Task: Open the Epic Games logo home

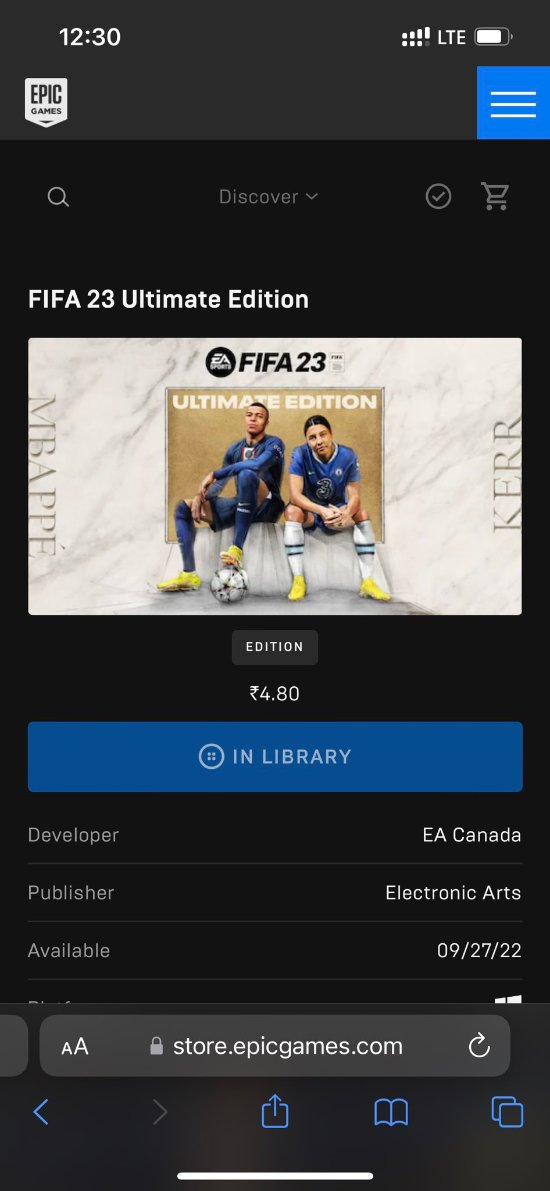Action: [46, 103]
